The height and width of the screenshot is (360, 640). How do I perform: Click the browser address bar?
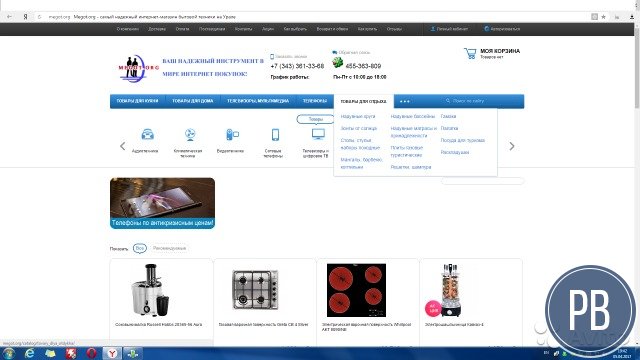[310, 17]
